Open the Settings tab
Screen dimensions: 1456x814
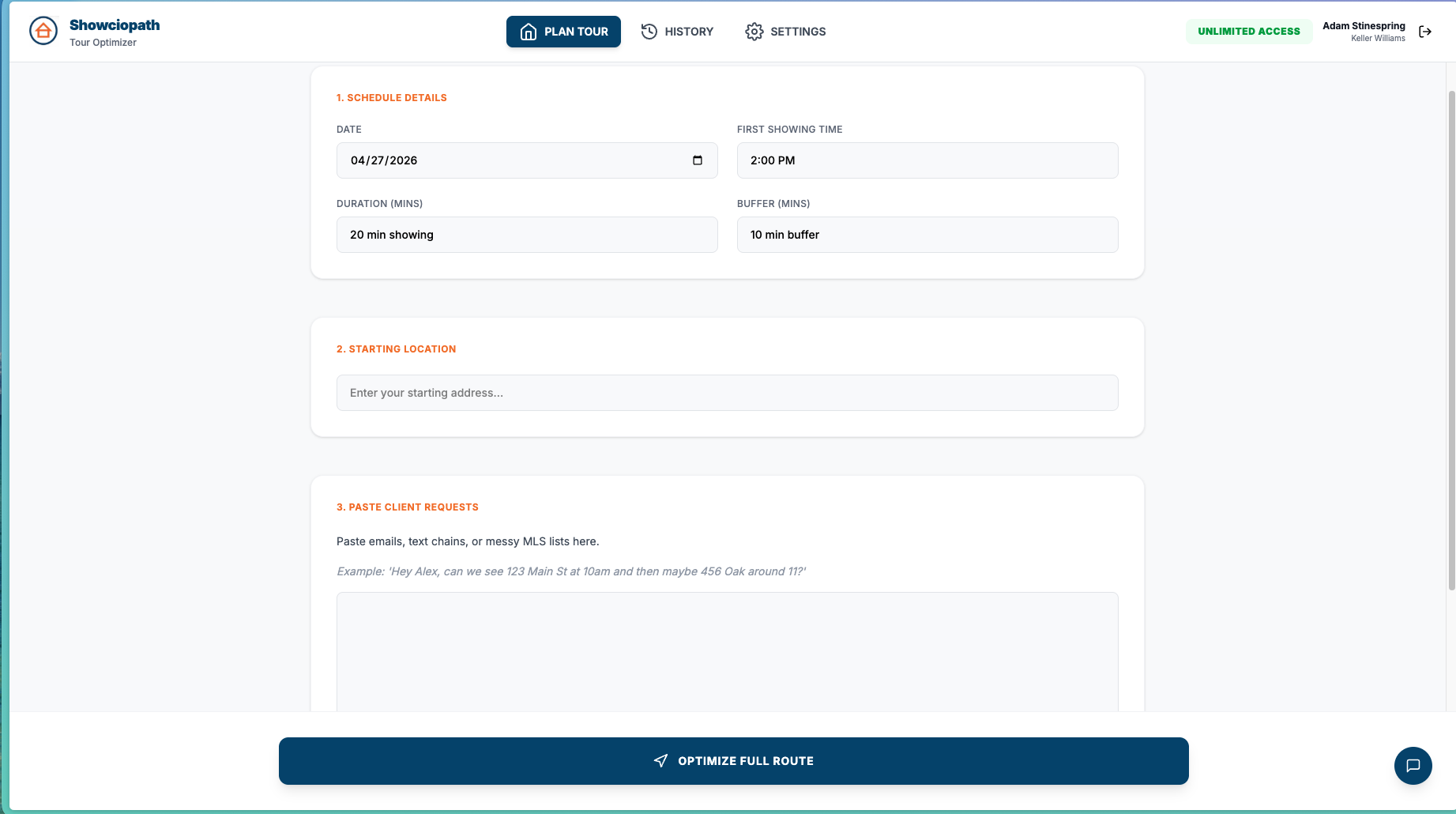785,32
